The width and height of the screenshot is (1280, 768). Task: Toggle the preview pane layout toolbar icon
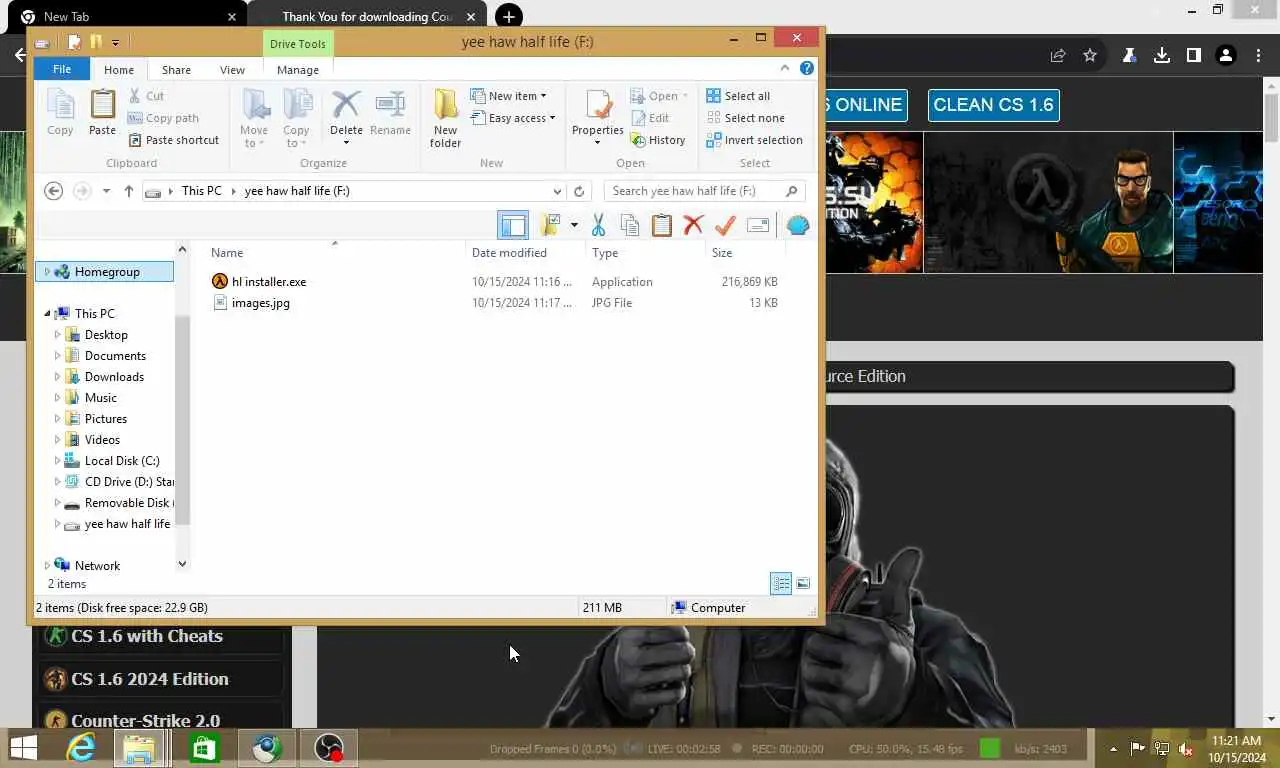pyautogui.click(x=513, y=225)
